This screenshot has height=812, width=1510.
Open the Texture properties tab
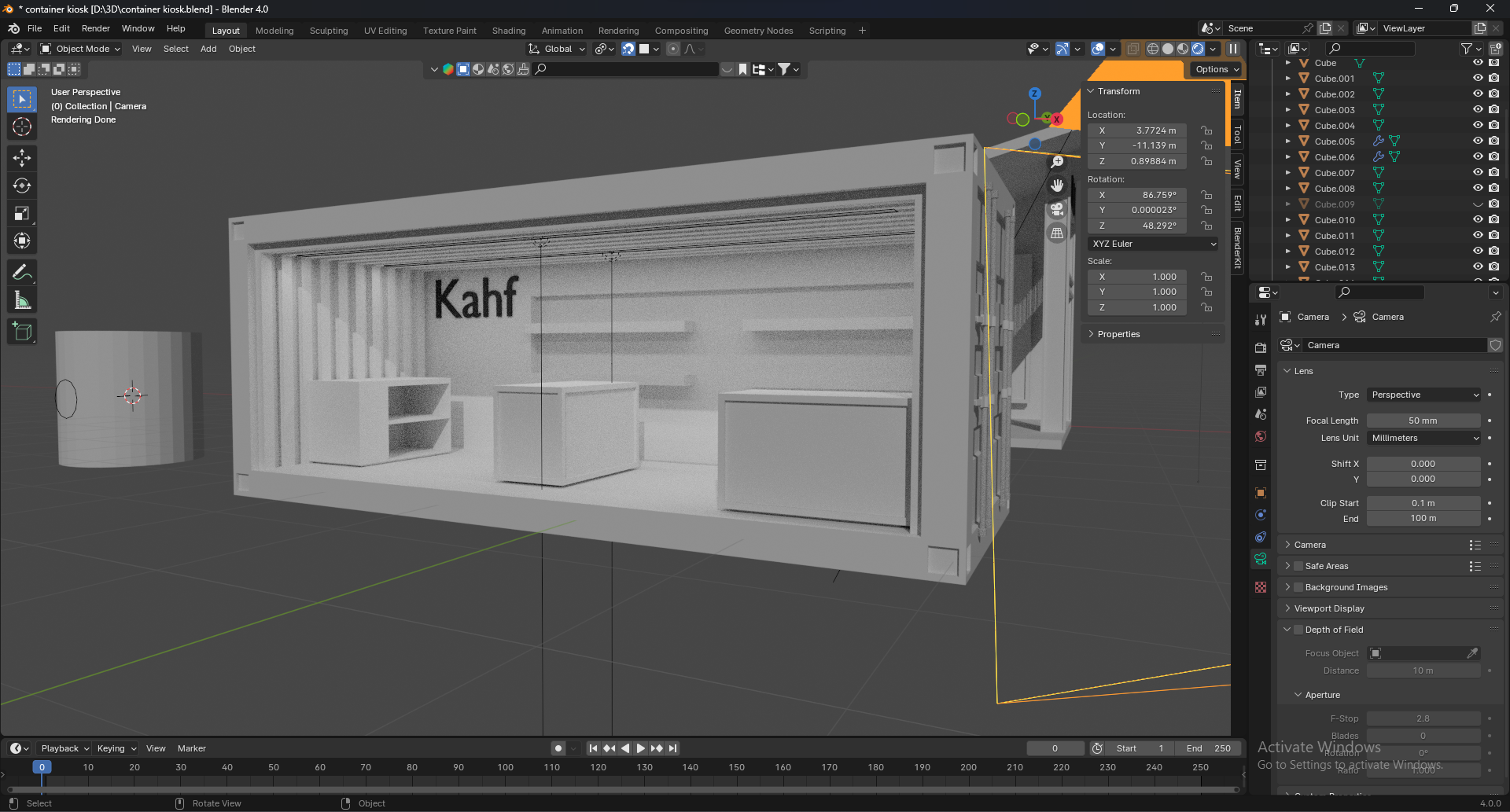[x=1261, y=587]
